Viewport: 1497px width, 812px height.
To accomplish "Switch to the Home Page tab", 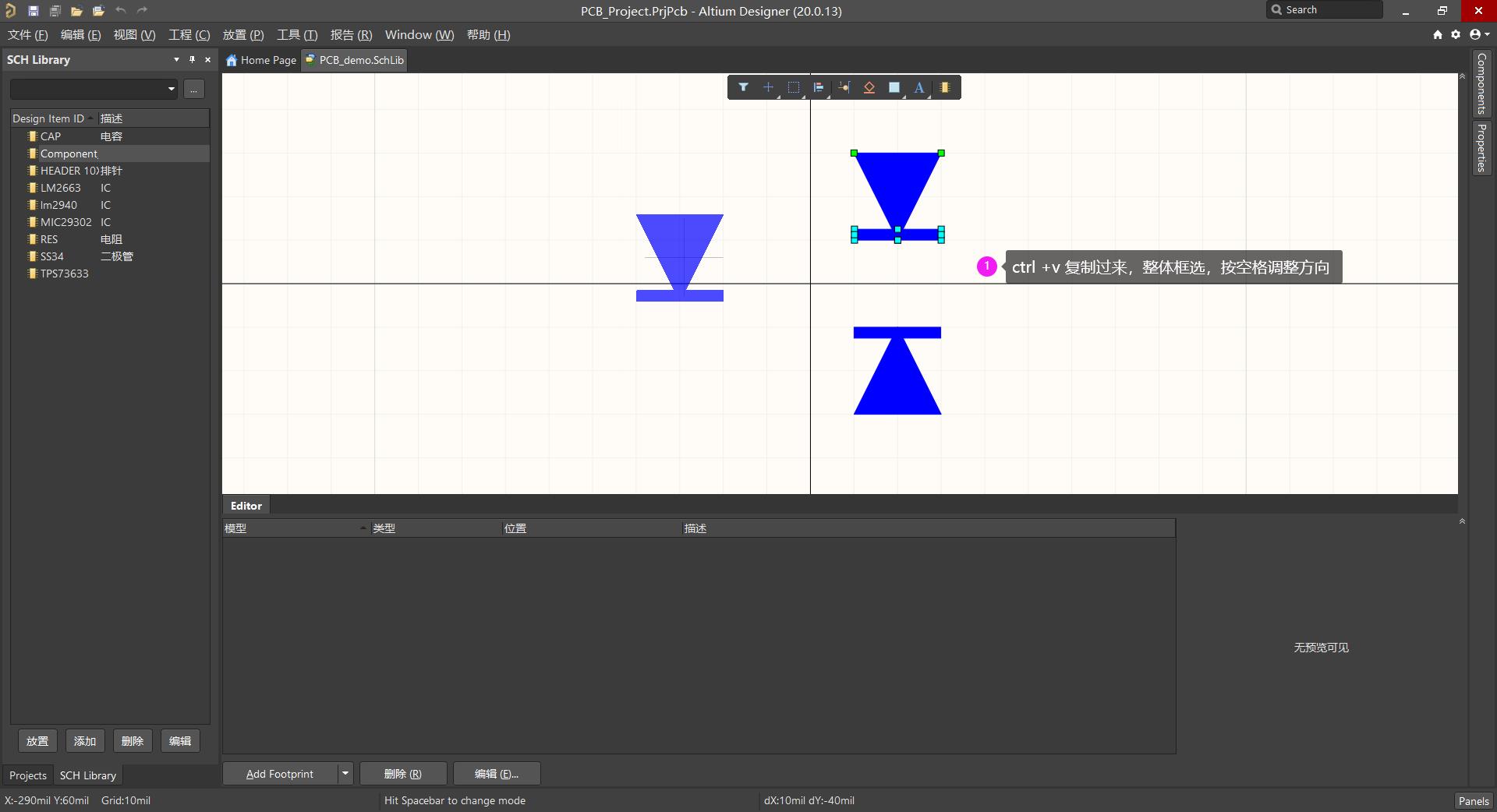I will (261, 60).
